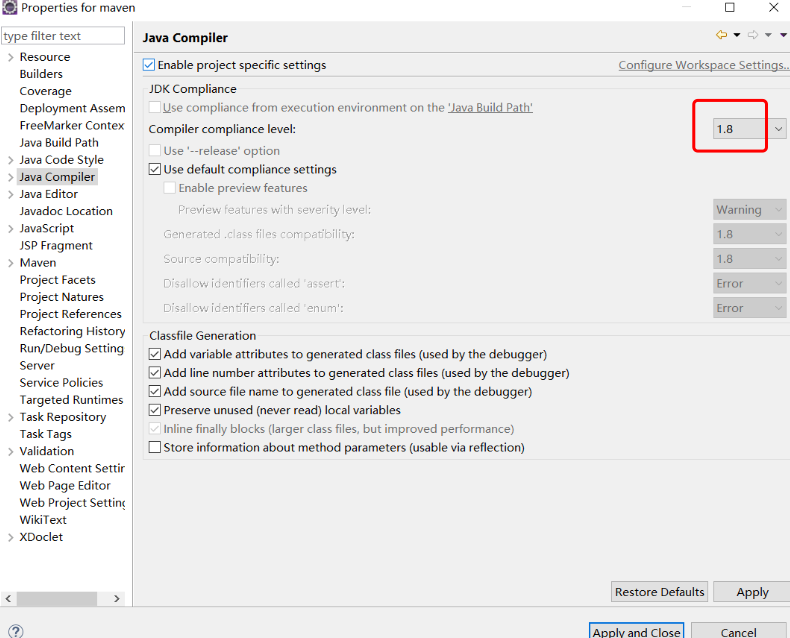Open Disallow identifiers called 'assert' dropdown
Viewport: 790px width, 638px height.
coord(750,284)
